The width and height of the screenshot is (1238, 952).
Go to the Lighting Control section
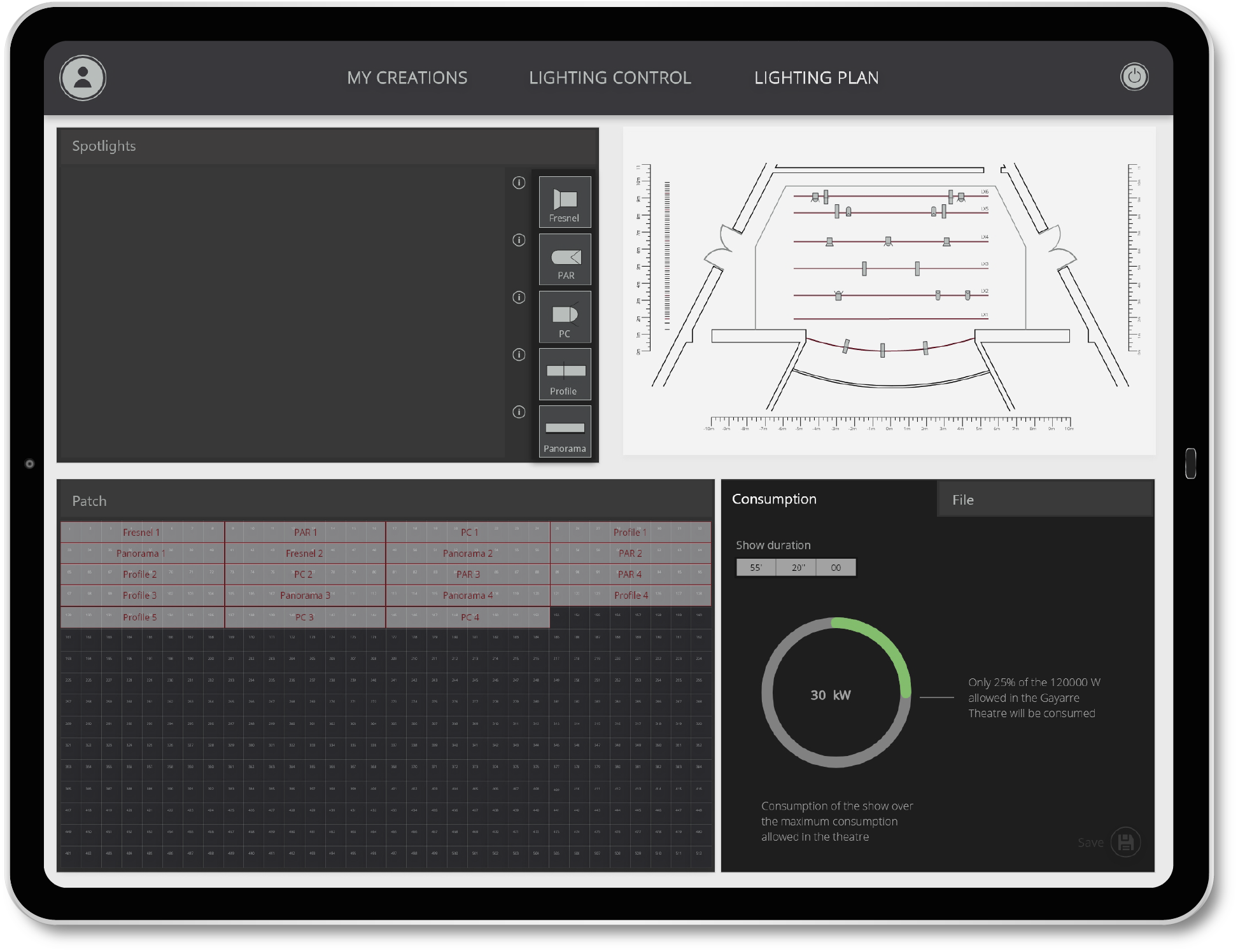coord(609,78)
